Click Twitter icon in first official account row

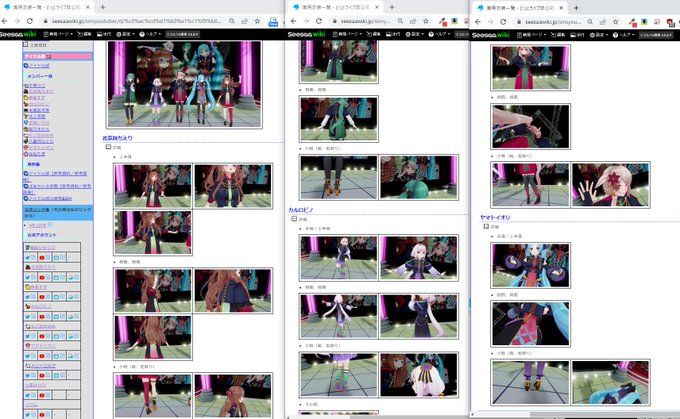(x=27, y=258)
